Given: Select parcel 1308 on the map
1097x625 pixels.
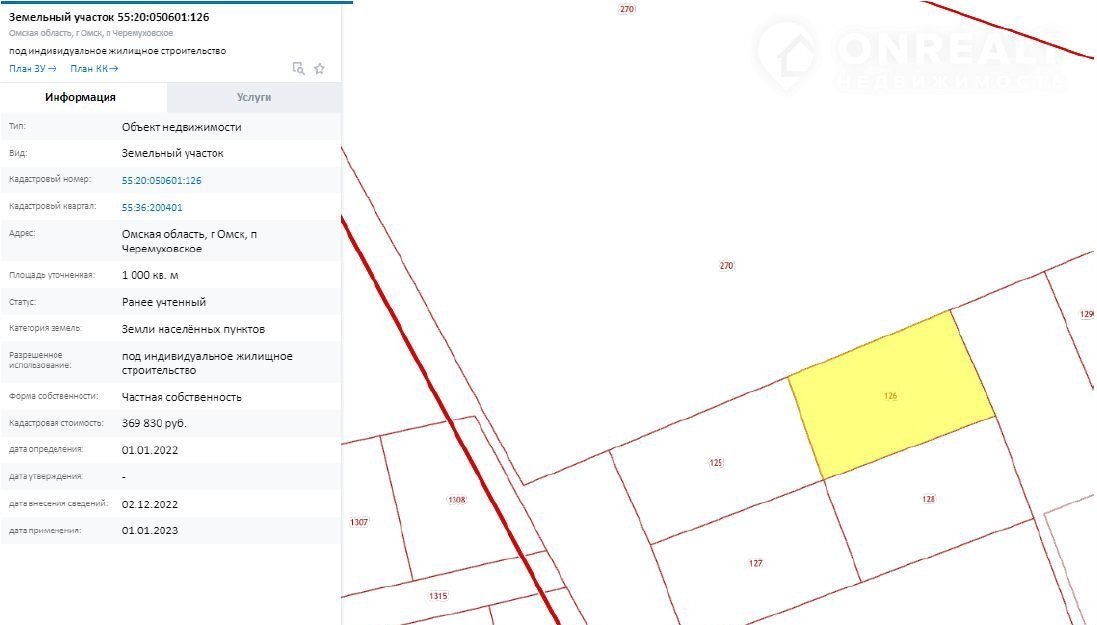Looking at the screenshot, I should point(457,499).
